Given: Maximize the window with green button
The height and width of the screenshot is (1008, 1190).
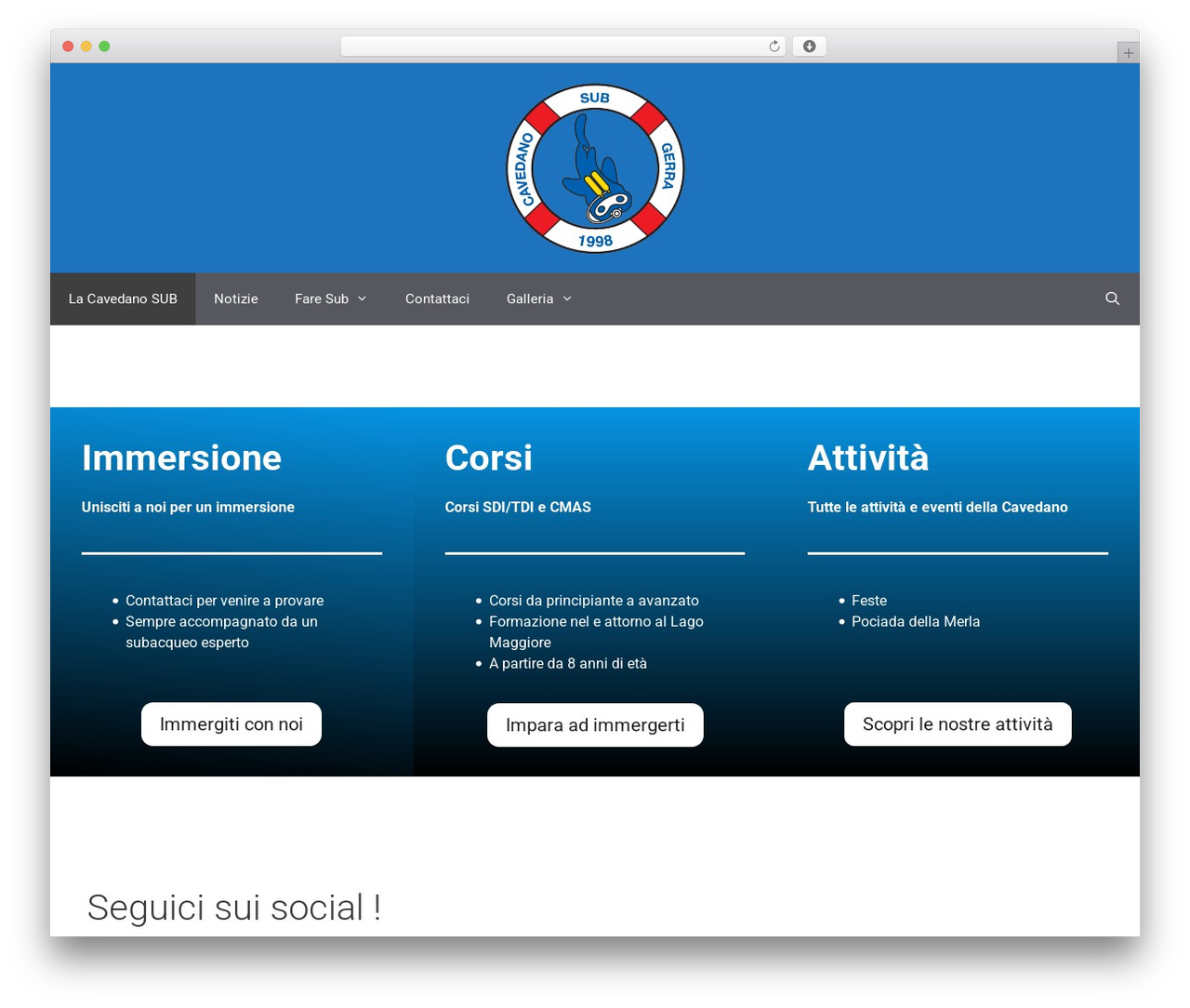Looking at the screenshot, I should (104, 46).
